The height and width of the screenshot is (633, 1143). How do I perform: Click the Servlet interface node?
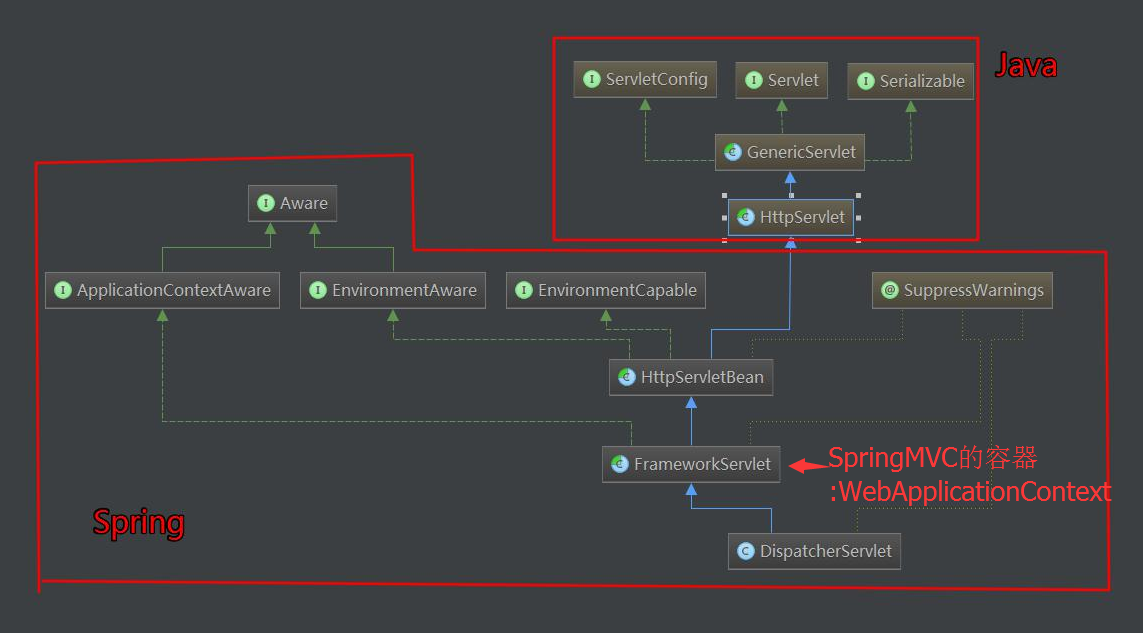coord(781,80)
